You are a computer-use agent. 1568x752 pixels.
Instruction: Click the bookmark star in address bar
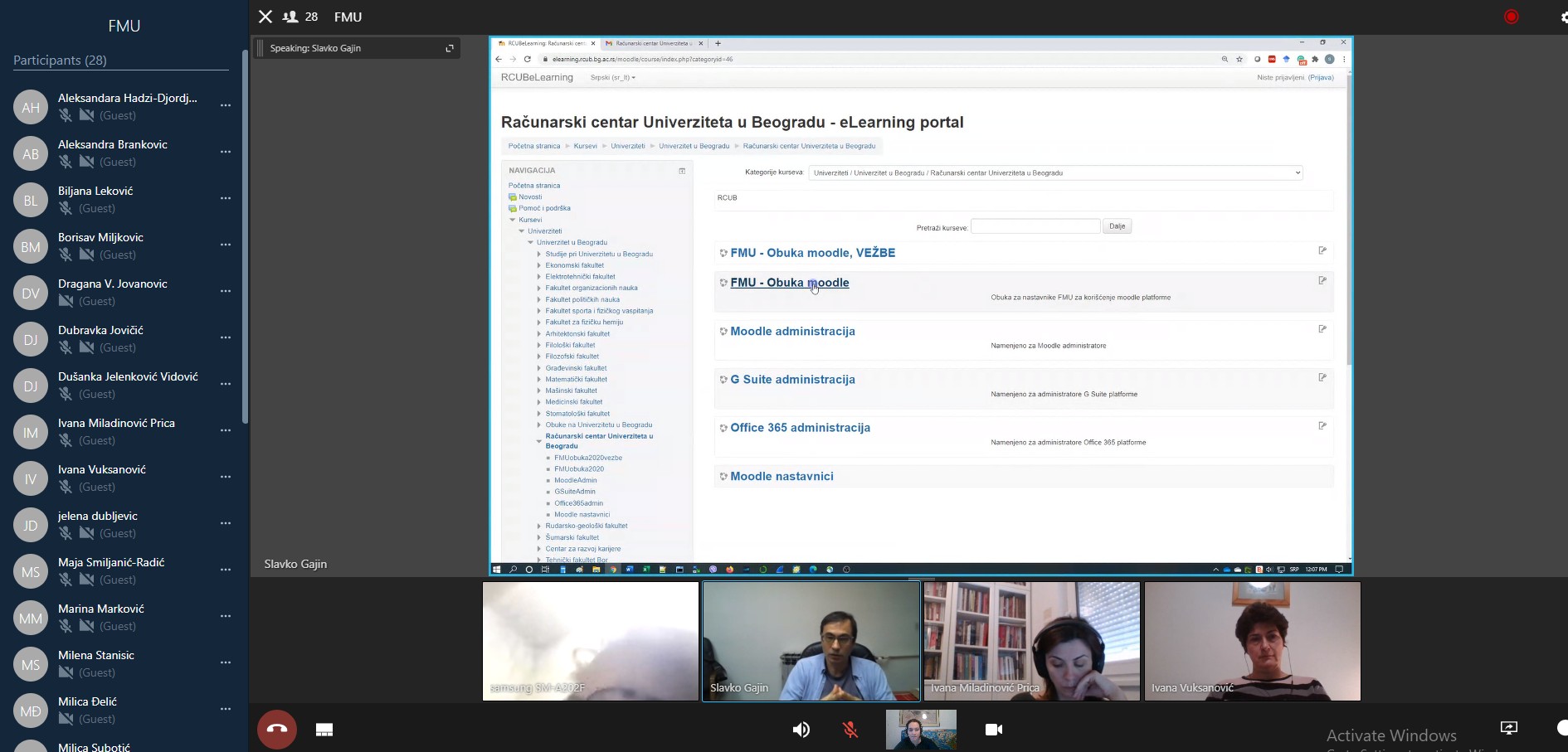[1239, 59]
